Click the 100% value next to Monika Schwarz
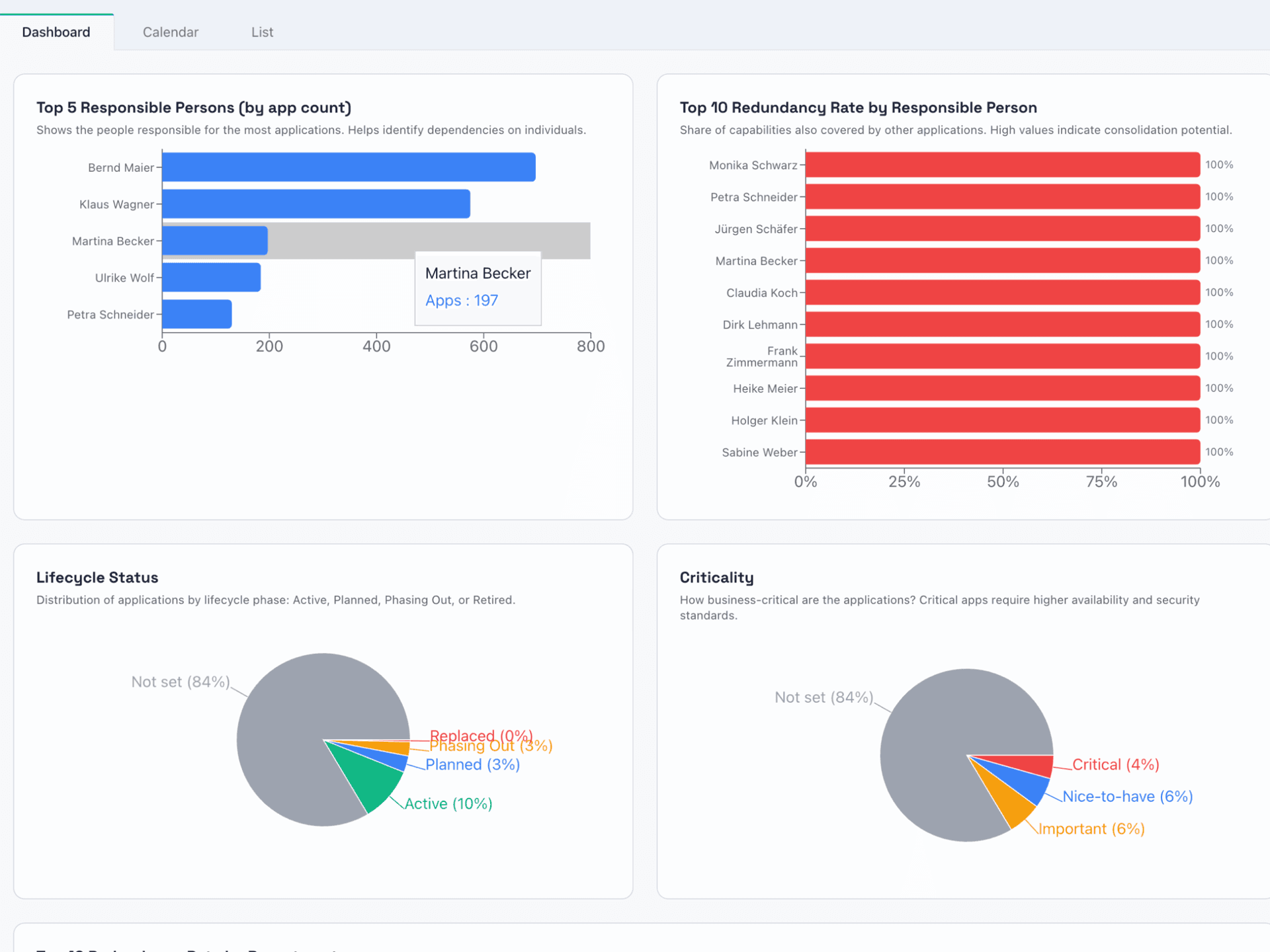Image resolution: width=1270 pixels, height=952 pixels. [1219, 165]
